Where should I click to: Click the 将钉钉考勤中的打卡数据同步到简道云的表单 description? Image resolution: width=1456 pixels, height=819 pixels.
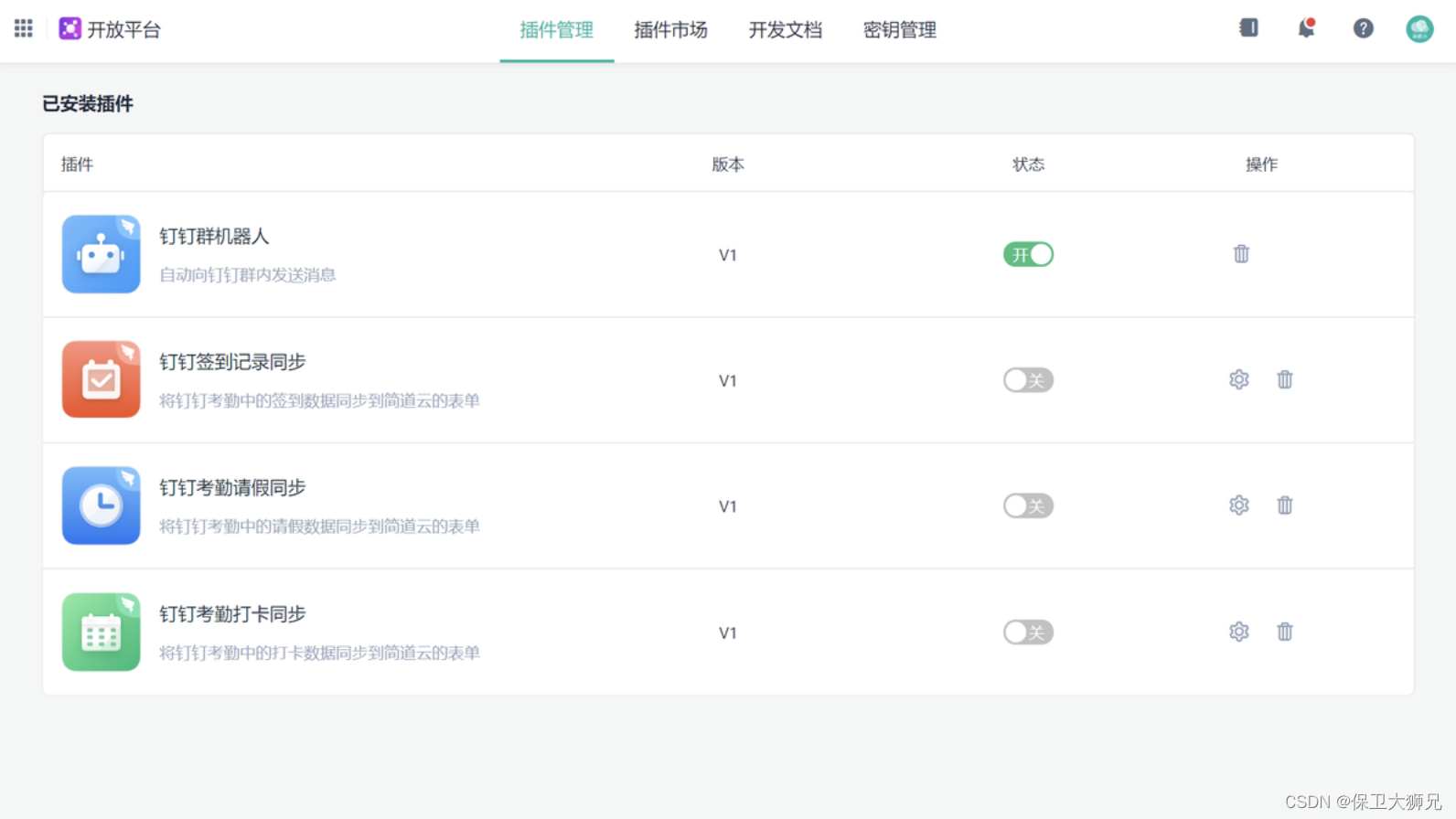point(319,653)
